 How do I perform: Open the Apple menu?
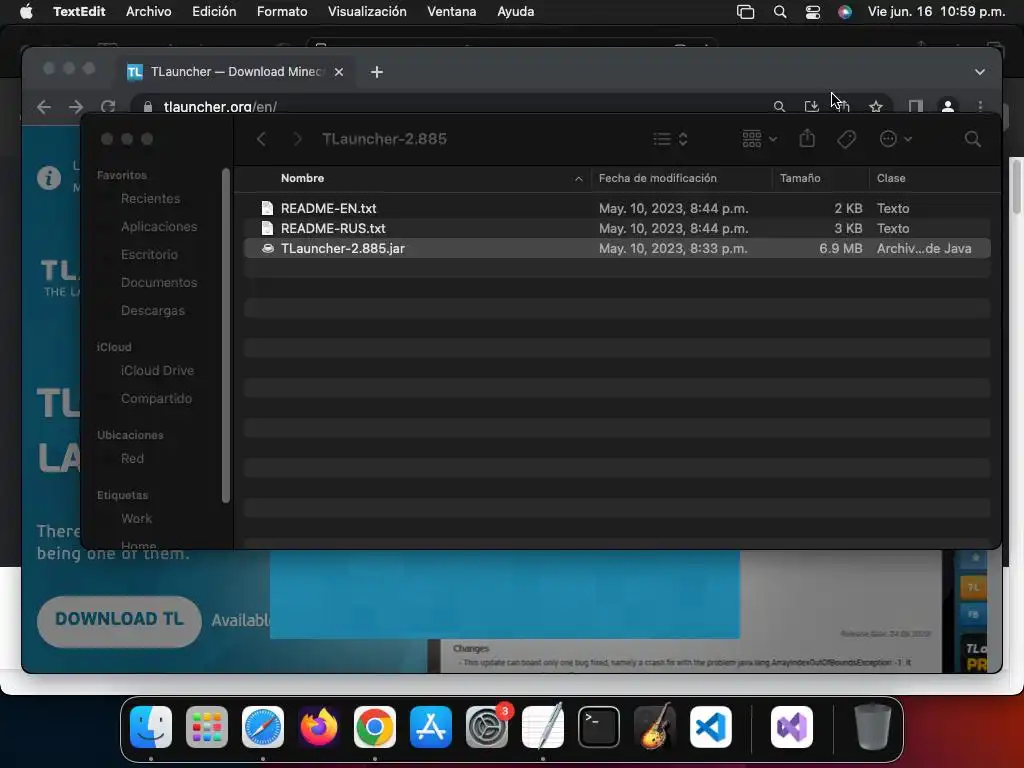tap(26, 12)
